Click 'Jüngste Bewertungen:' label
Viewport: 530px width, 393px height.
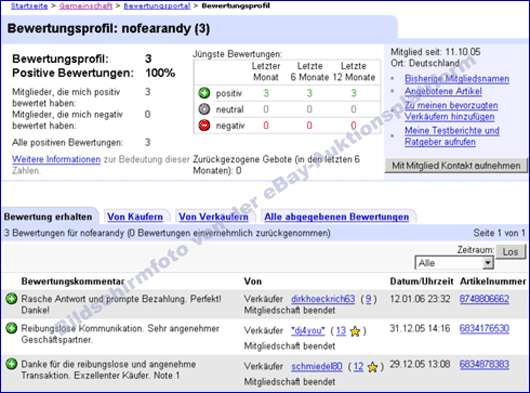pos(237,54)
